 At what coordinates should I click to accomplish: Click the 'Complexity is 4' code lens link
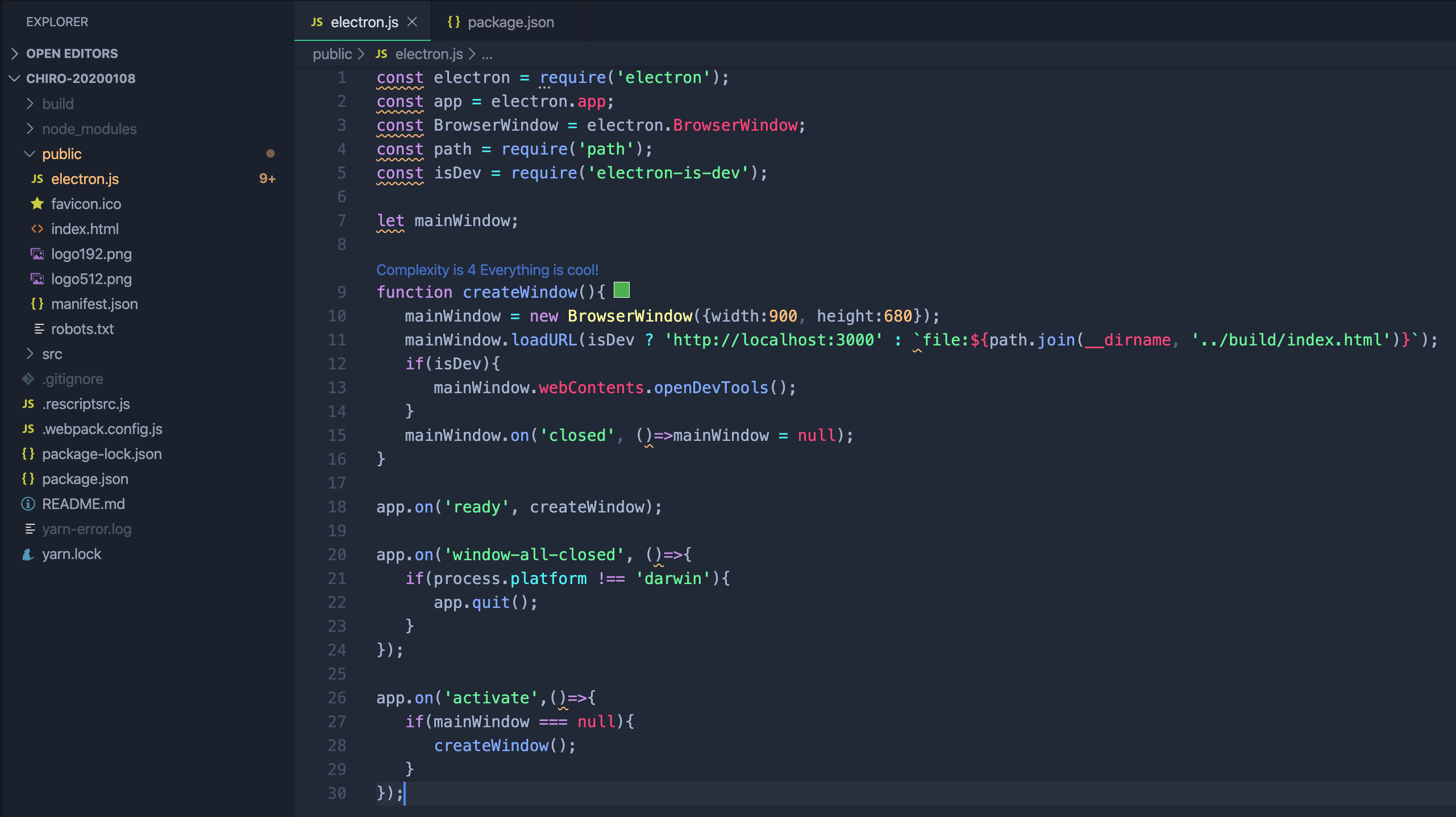[x=487, y=269]
